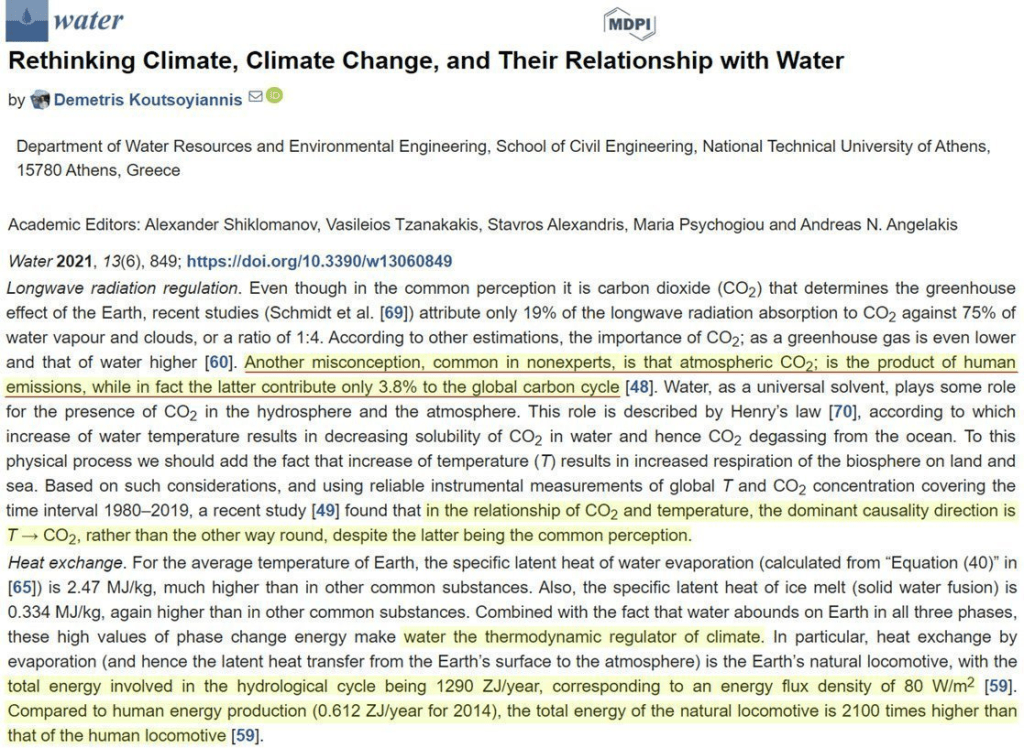The width and height of the screenshot is (1024, 748).
Task: Open the DOI link 10.3390/w13060849
Action: tap(320, 262)
